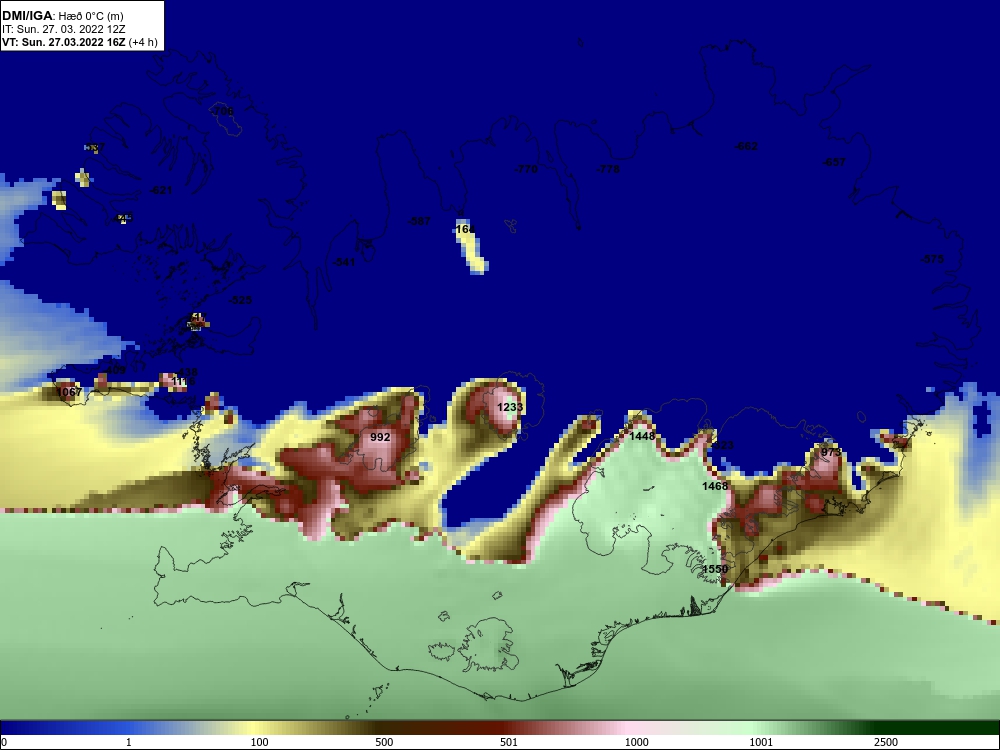Click the -438 value label on the map
Image resolution: width=1000 pixels, height=750 pixels.
(186, 372)
